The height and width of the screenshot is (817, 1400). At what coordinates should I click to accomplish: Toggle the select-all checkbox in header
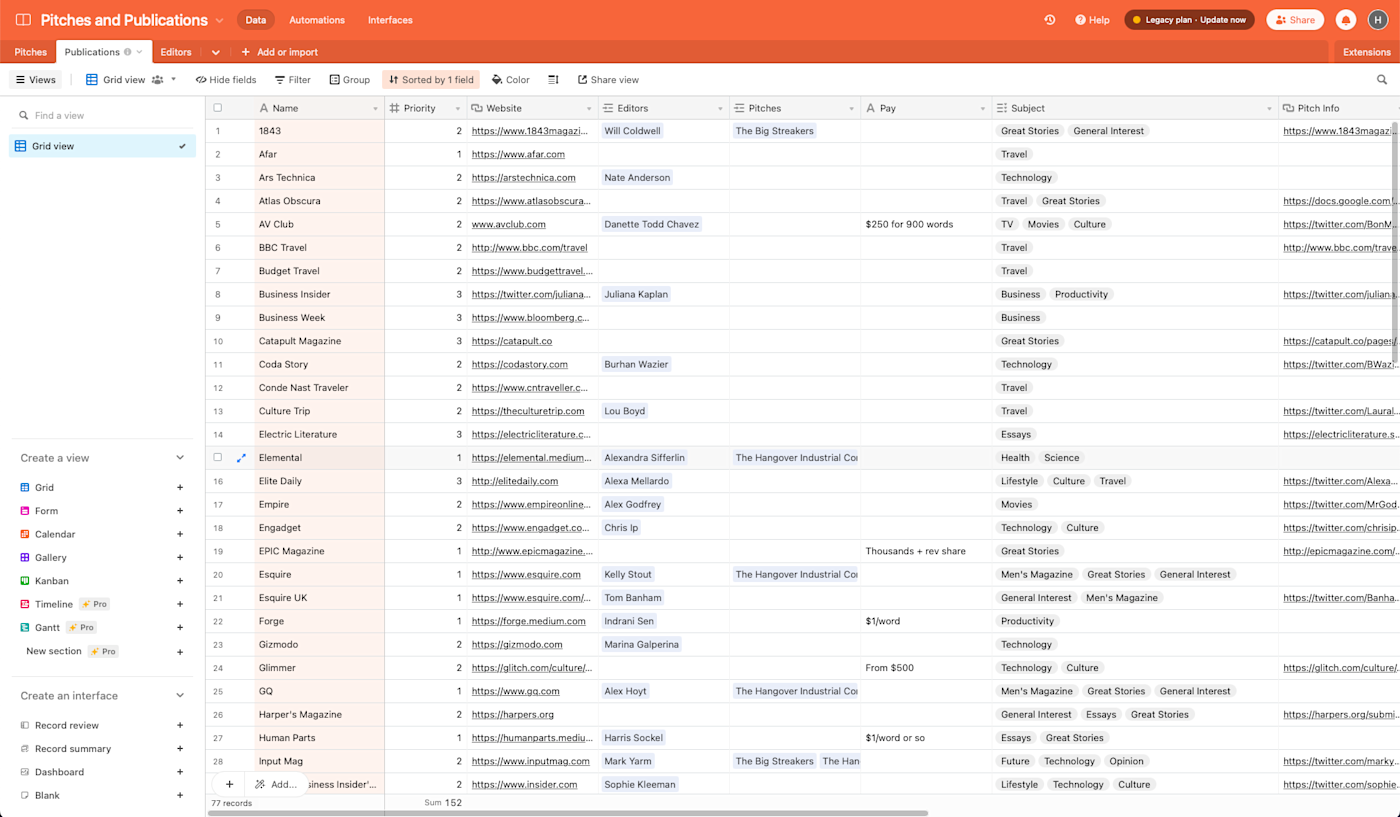[217, 108]
